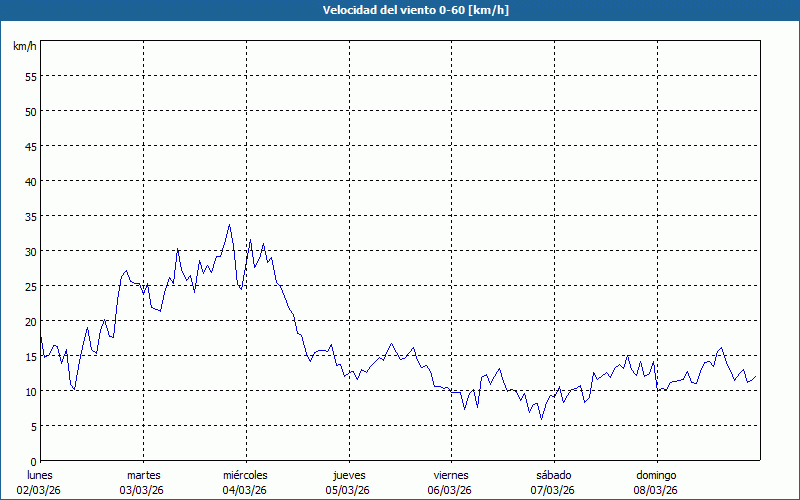Select the 'viernes' day label
This screenshot has width=800, height=500.
point(450,475)
